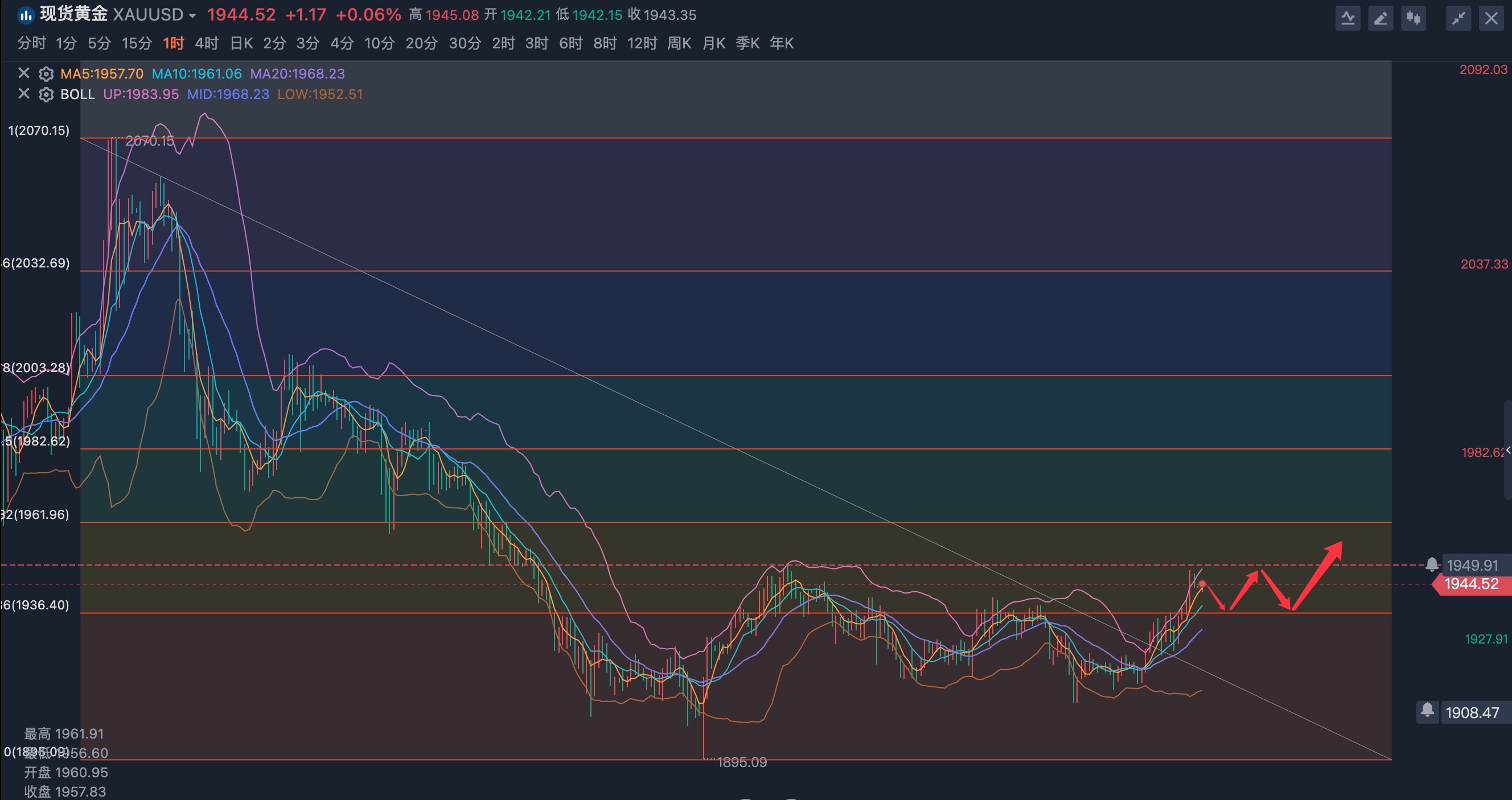Click the red 1944.52 current price tag
Screen dimensions: 1512x800
[x=1472, y=584]
